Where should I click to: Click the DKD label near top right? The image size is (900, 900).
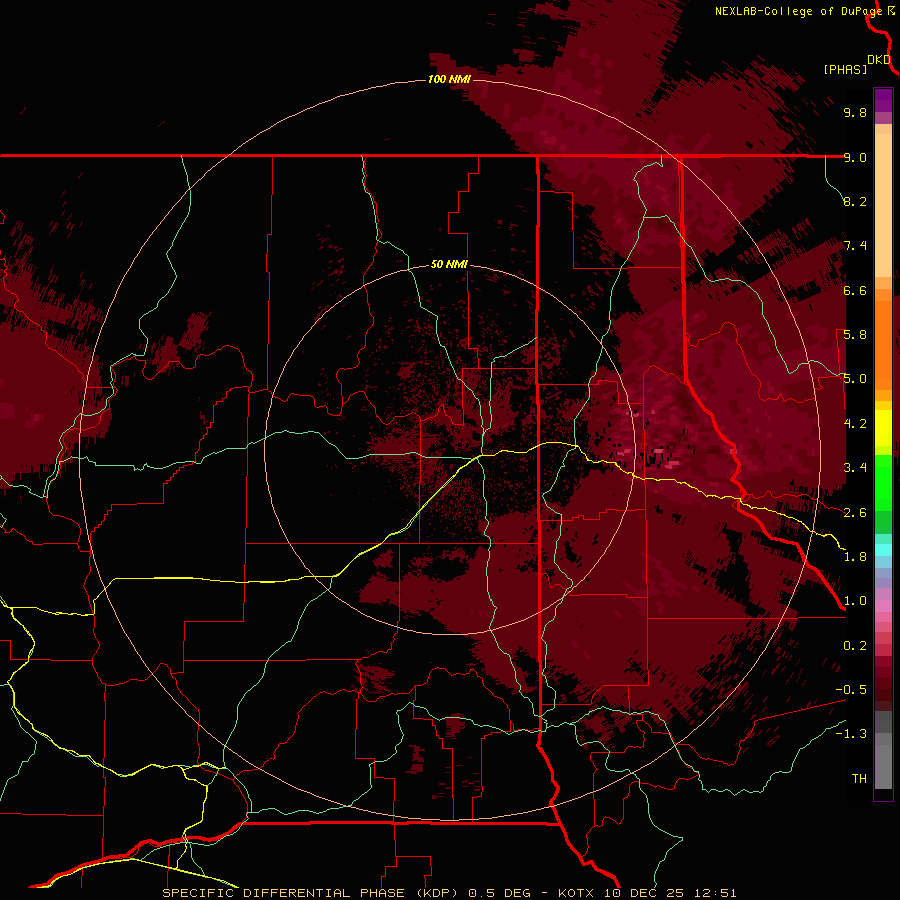[879, 60]
